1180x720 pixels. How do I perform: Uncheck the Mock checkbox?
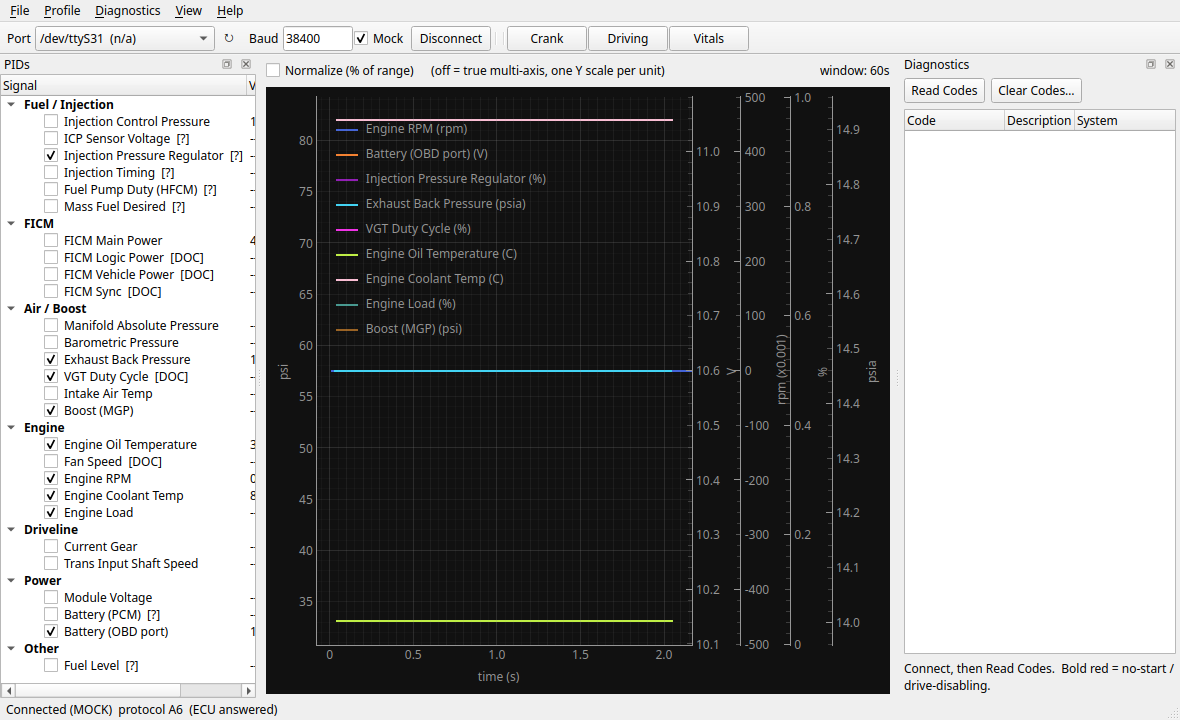[361, 38]
